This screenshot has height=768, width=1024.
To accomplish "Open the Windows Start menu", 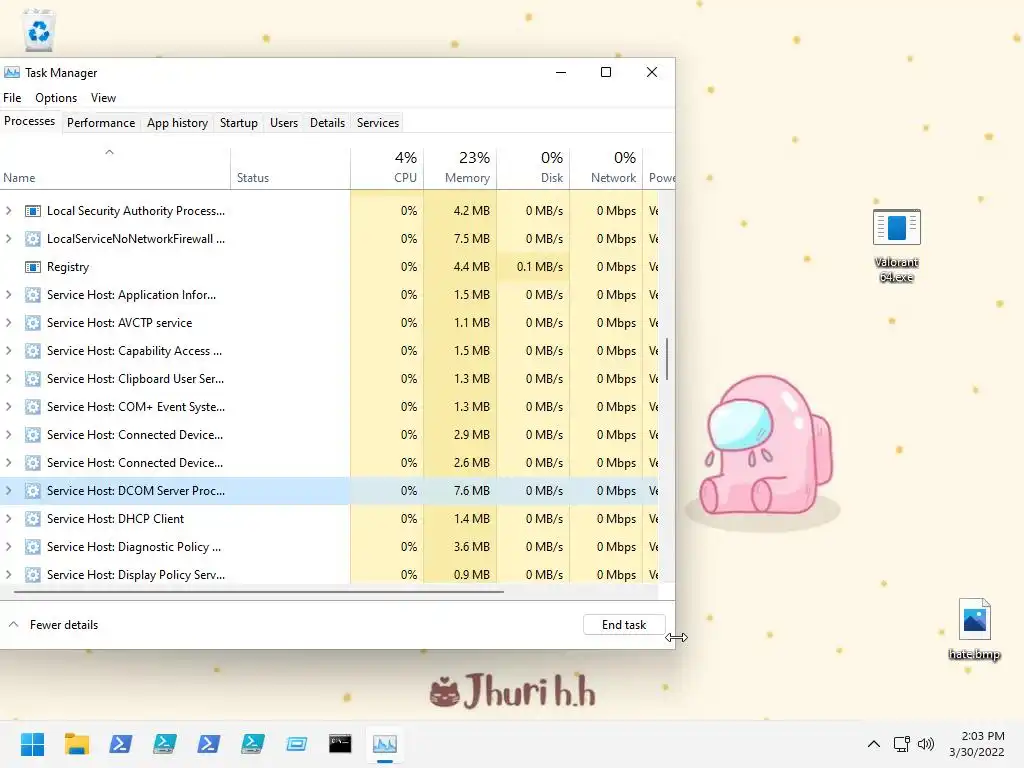I will point(32,744).
